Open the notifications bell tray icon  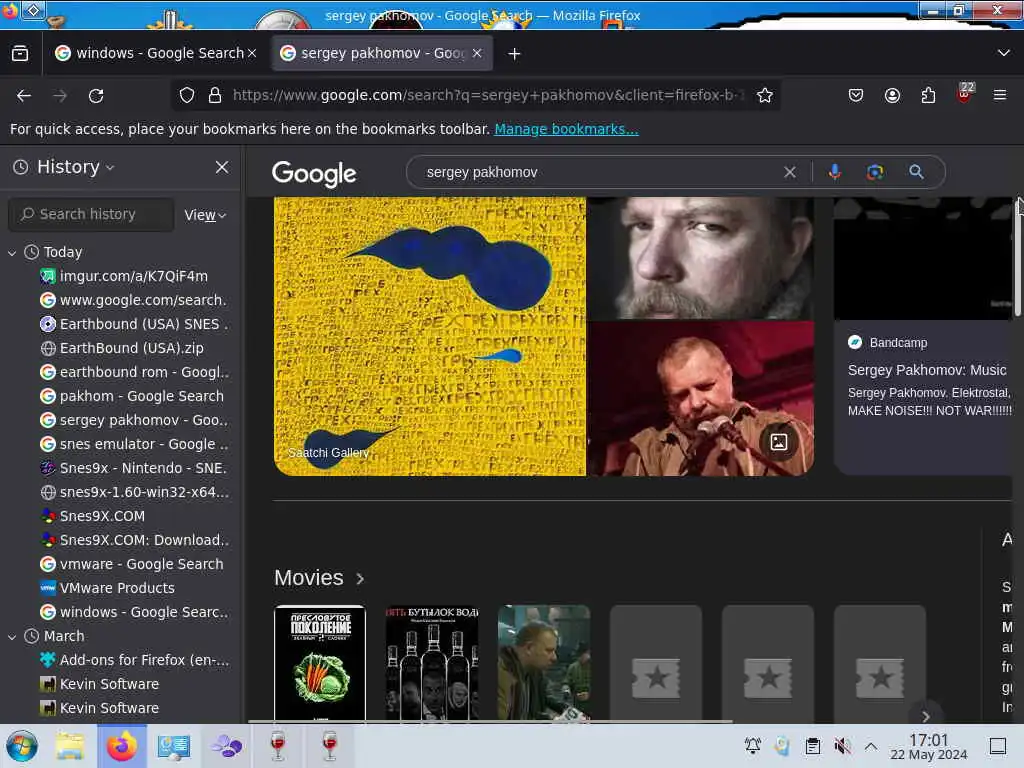click(752, 746)
